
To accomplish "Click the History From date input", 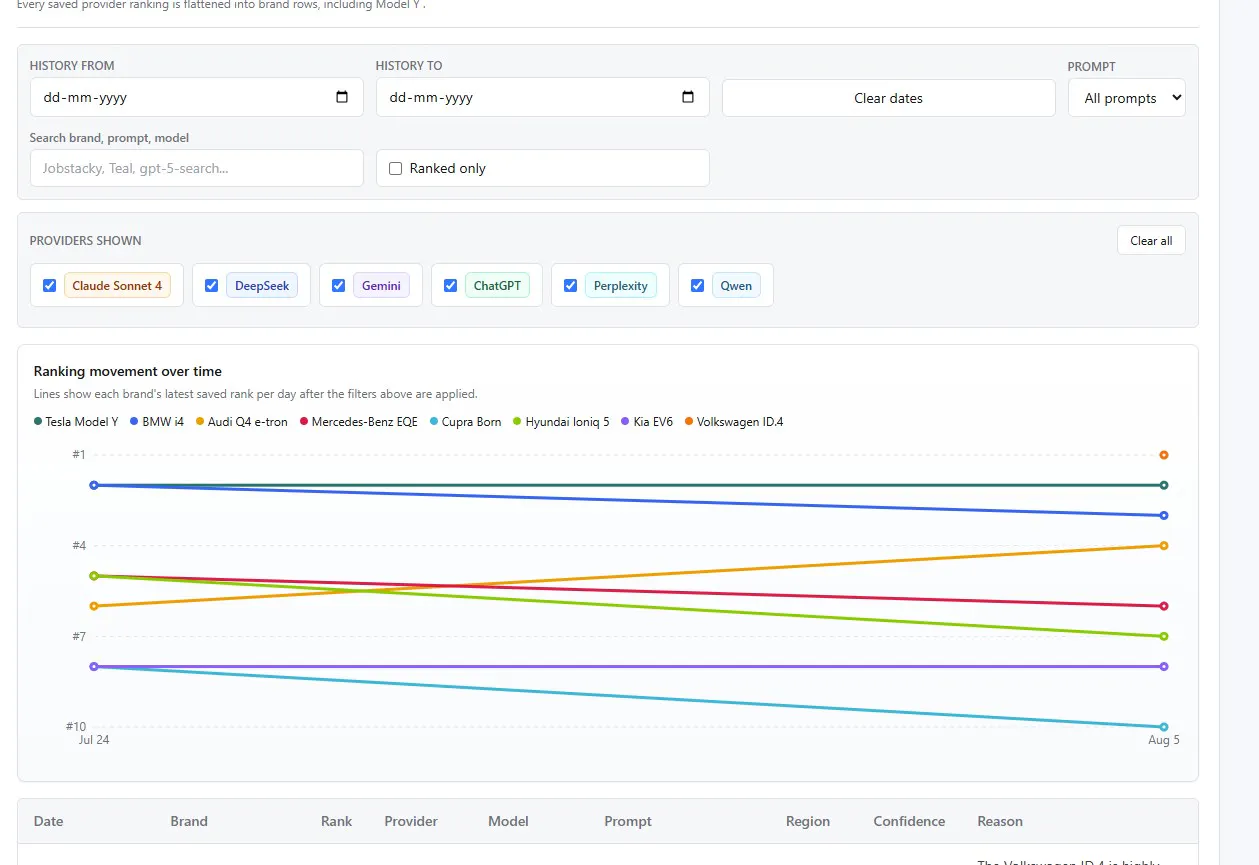I will pos(197,97).
